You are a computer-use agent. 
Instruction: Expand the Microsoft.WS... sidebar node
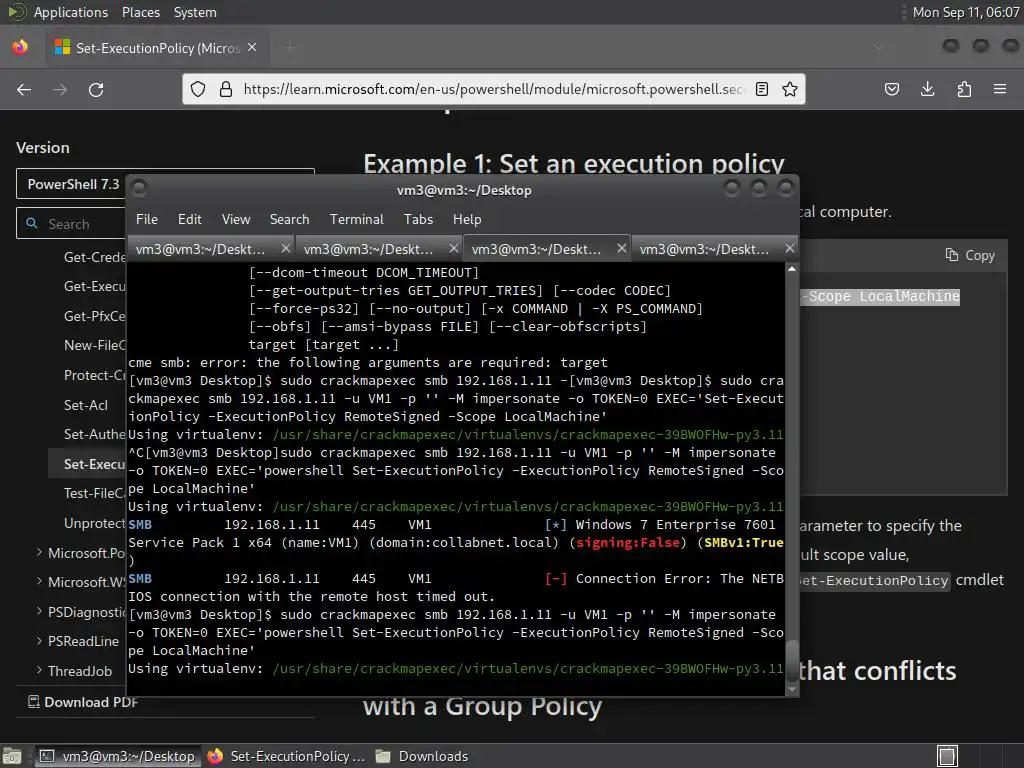[39, 581]
